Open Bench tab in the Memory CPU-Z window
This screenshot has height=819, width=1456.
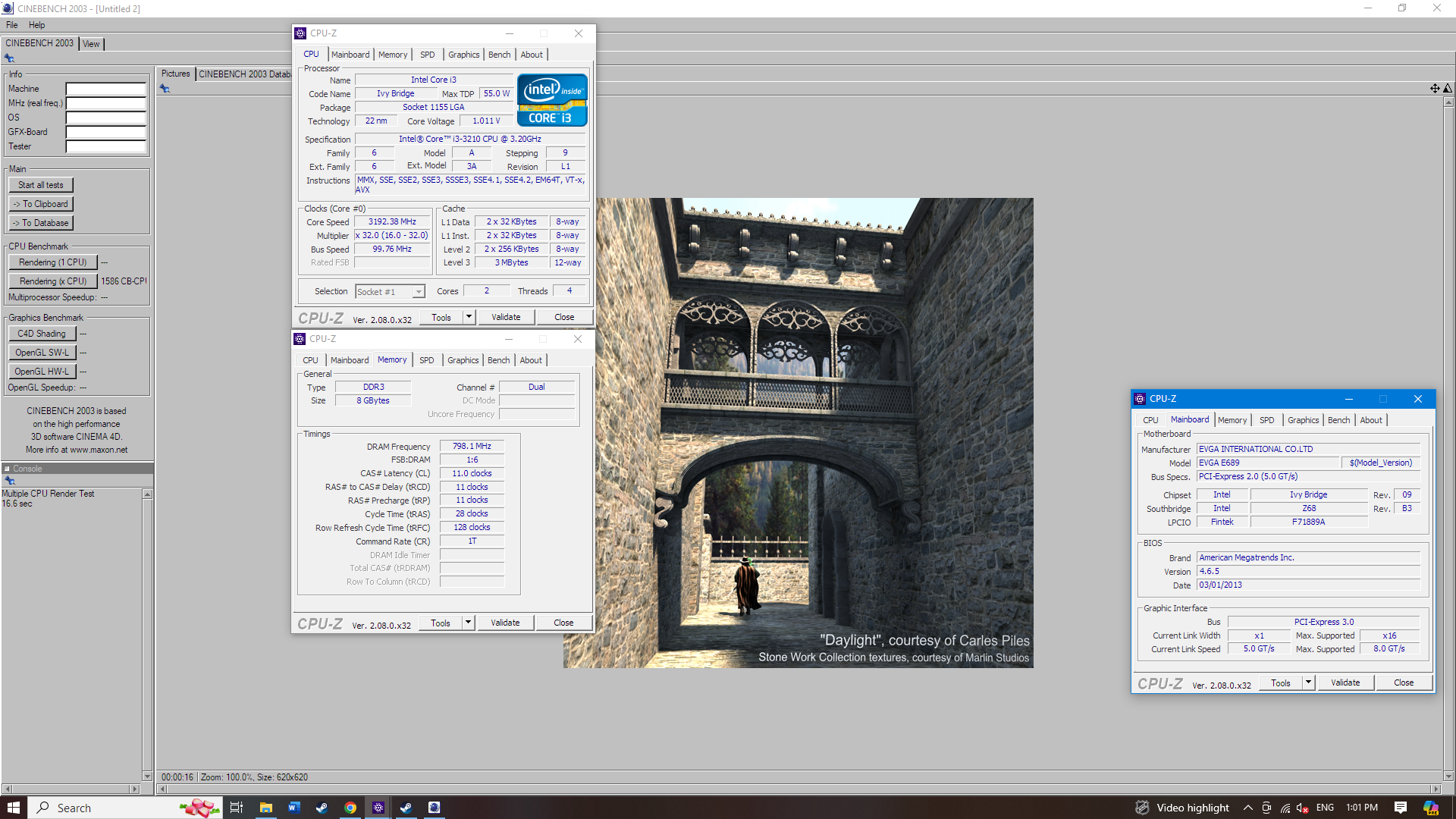point(498,360)
